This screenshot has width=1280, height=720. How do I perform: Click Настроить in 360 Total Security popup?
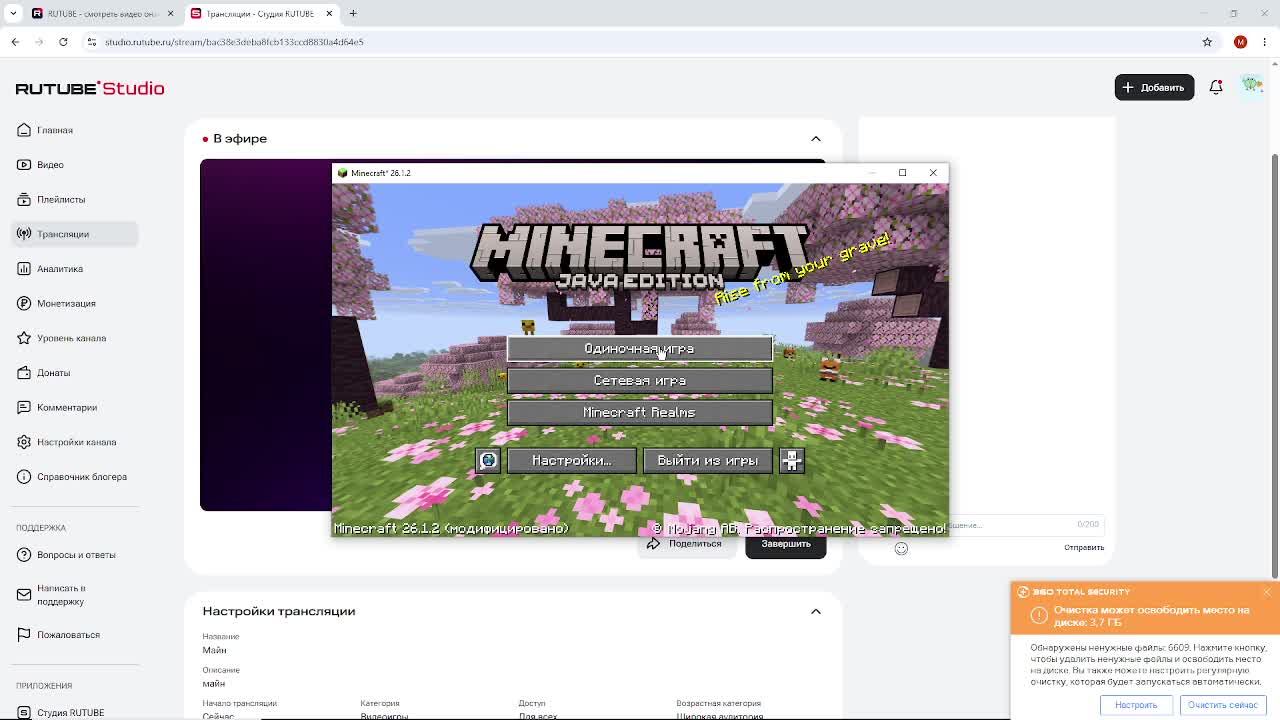click(1136, 705)
